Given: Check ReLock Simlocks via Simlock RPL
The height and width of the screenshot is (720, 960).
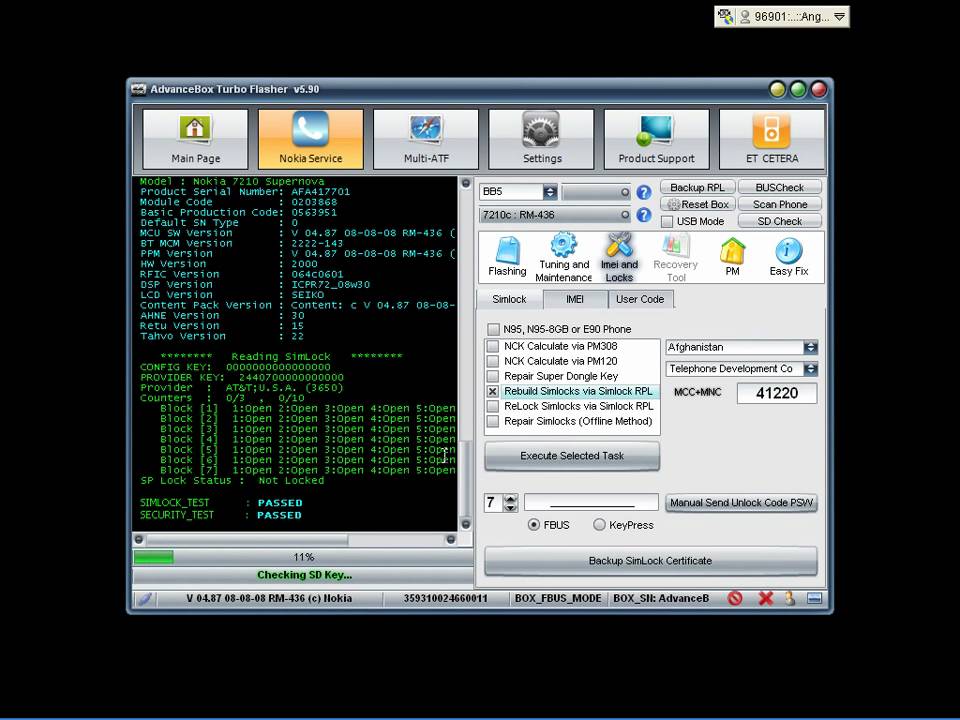Looking at the screenshot, I should point(493,406).
